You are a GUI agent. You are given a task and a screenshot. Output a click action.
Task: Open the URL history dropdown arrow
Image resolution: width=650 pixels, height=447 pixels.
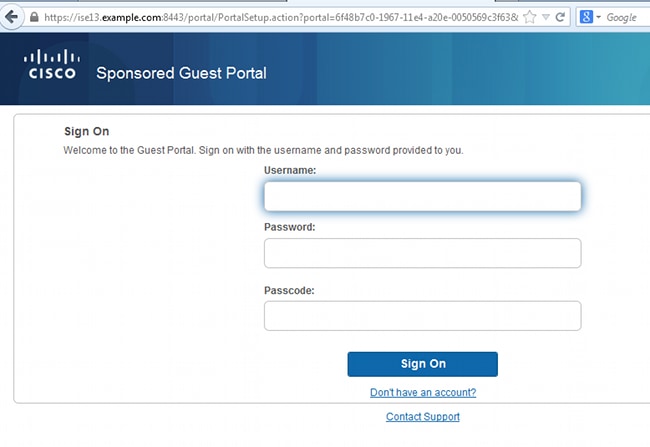tap(546, 17)
